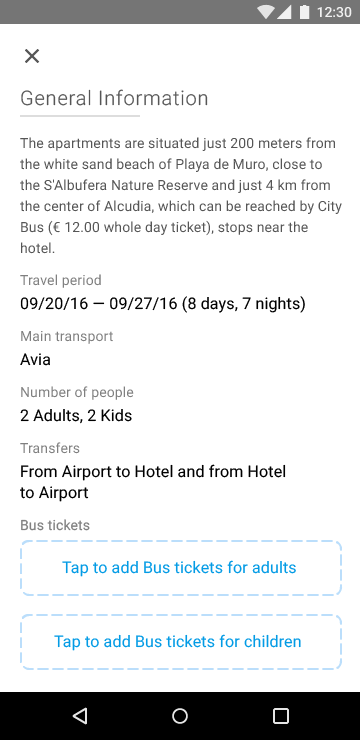Tap the Wi-Fi status icon
The image size is (360, 740).
pos(266,12)
